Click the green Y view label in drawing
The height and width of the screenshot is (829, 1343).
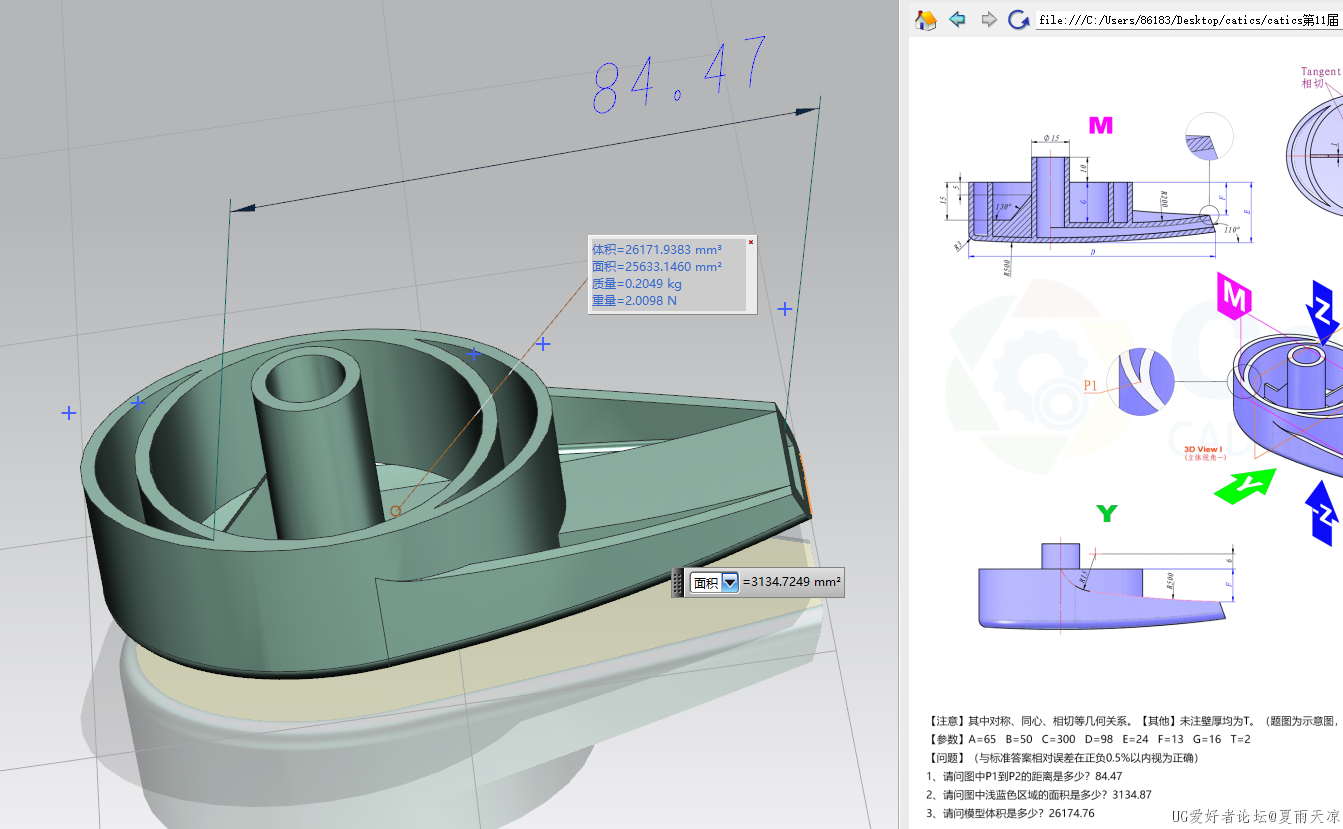1106,514
